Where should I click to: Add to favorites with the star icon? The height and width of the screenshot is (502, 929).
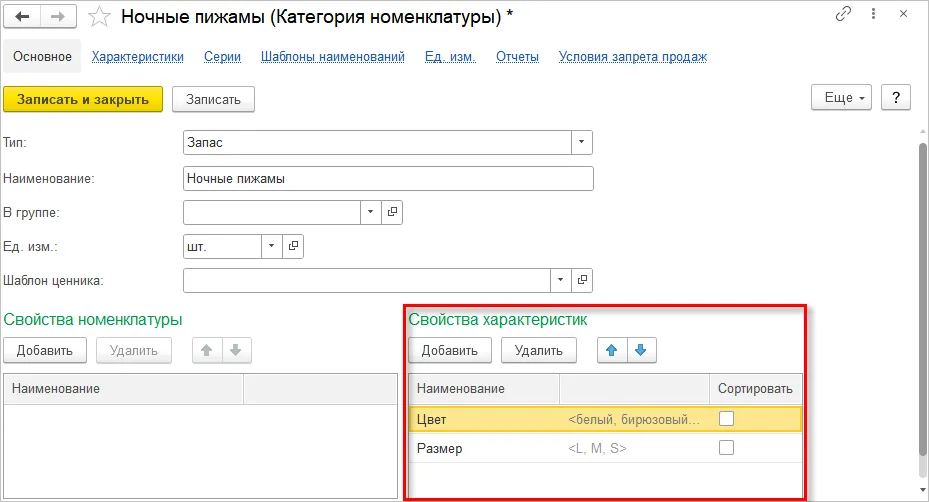point(99,17)
